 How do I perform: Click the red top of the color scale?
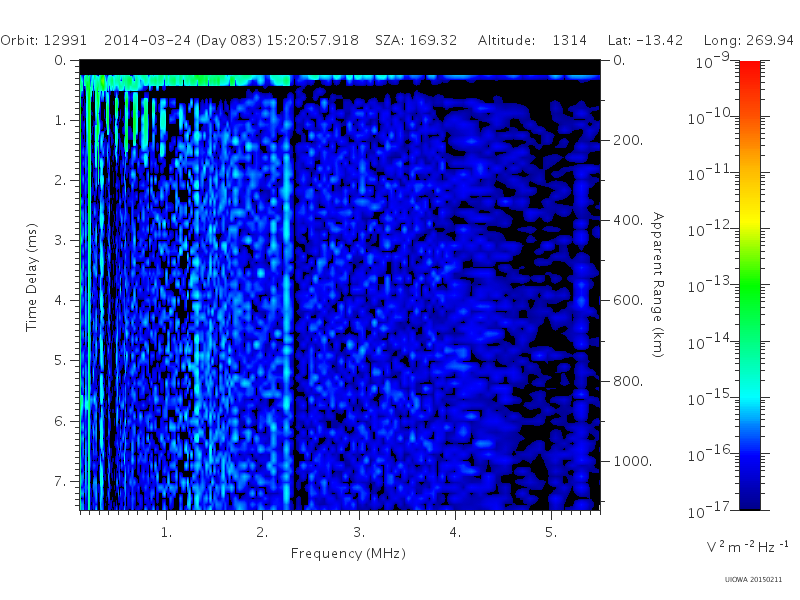(x=749, y=71)
